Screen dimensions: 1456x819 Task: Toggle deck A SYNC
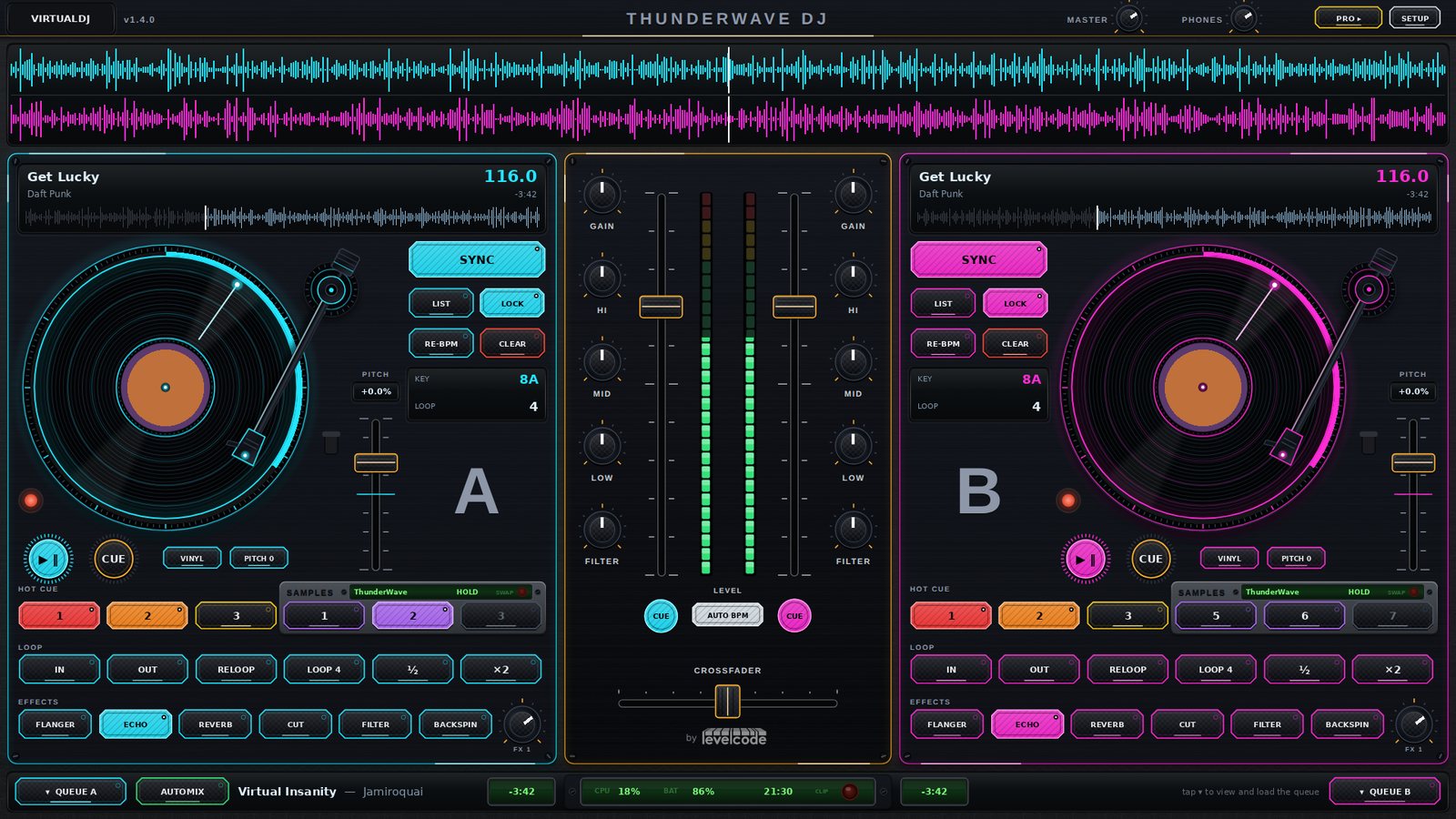pyautogui.click(x=477, y=259)
